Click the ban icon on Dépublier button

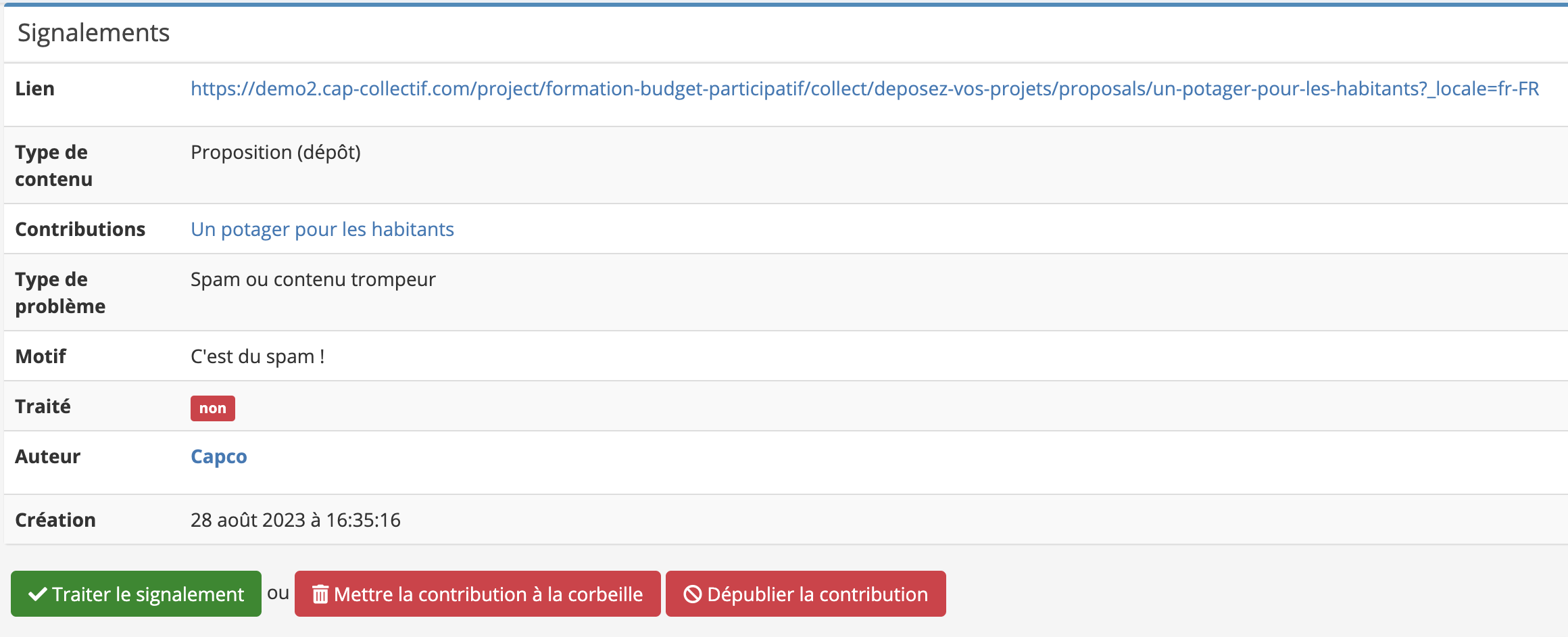pos(692,594)
